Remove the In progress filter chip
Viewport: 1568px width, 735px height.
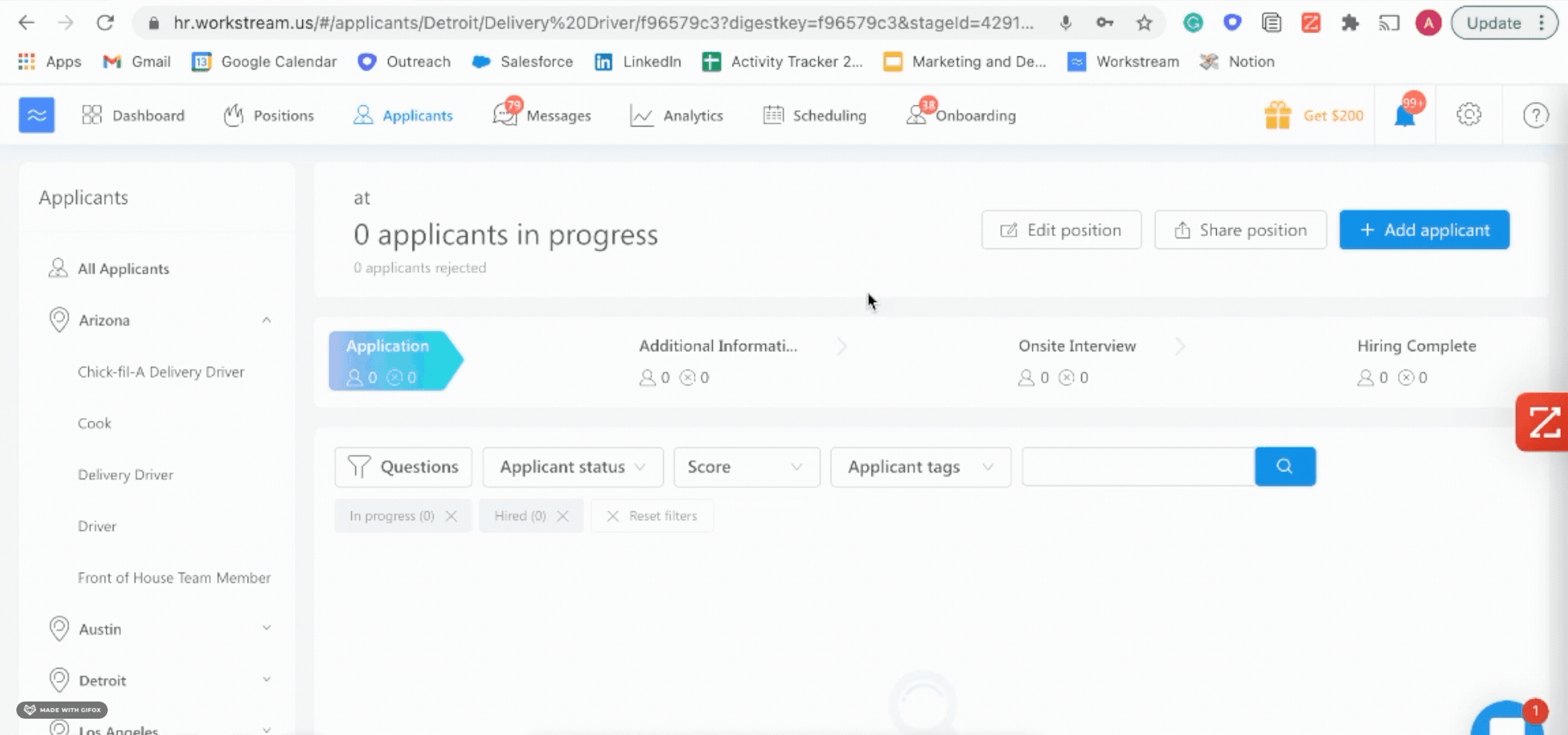tap(452, 516)
